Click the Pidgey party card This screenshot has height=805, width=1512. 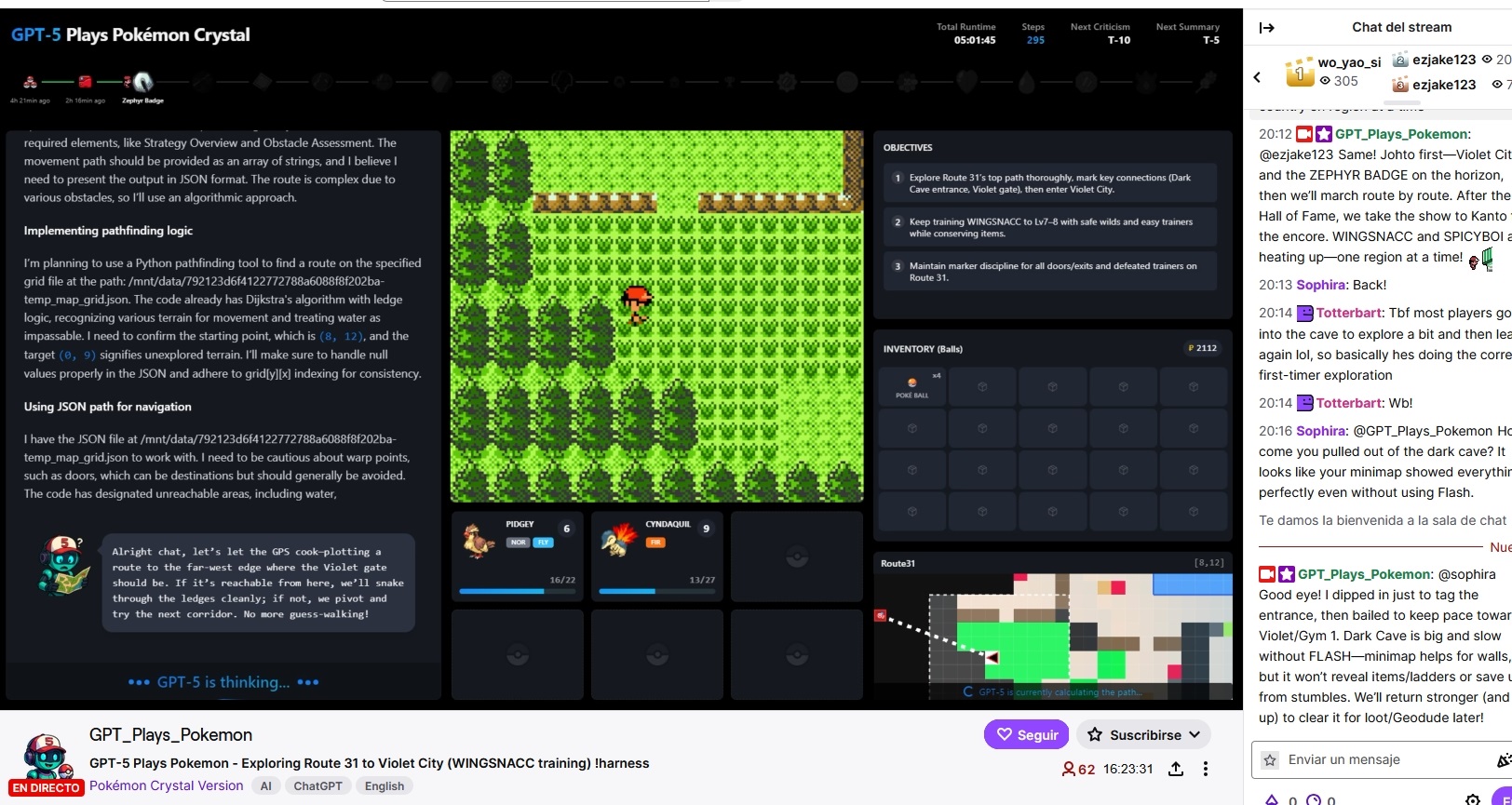pos(518,556)
